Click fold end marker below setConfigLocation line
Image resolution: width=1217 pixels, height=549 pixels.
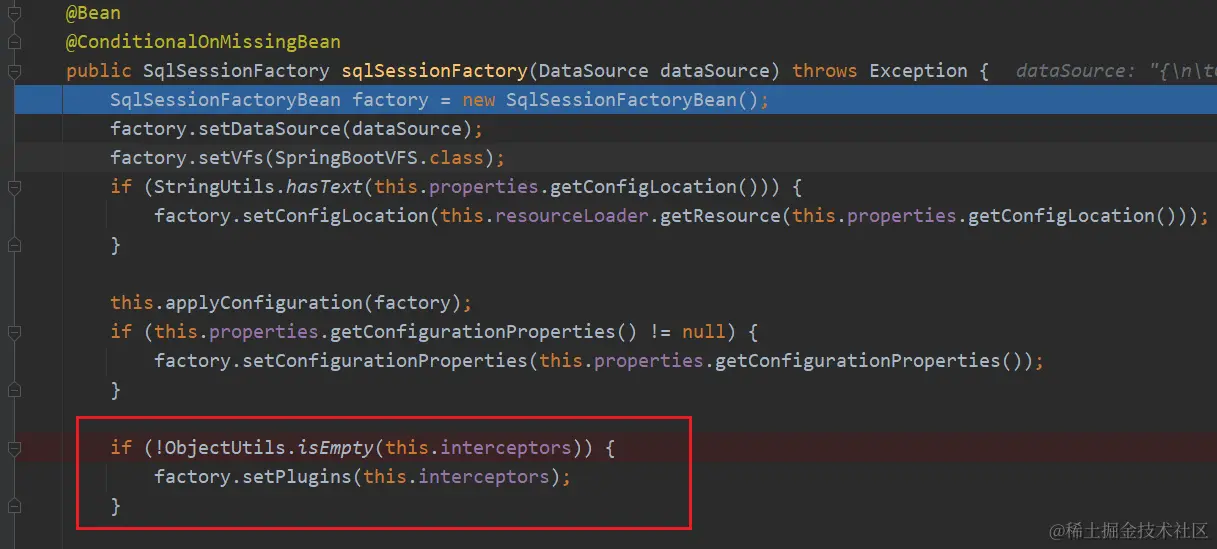(x=13, y=245)
